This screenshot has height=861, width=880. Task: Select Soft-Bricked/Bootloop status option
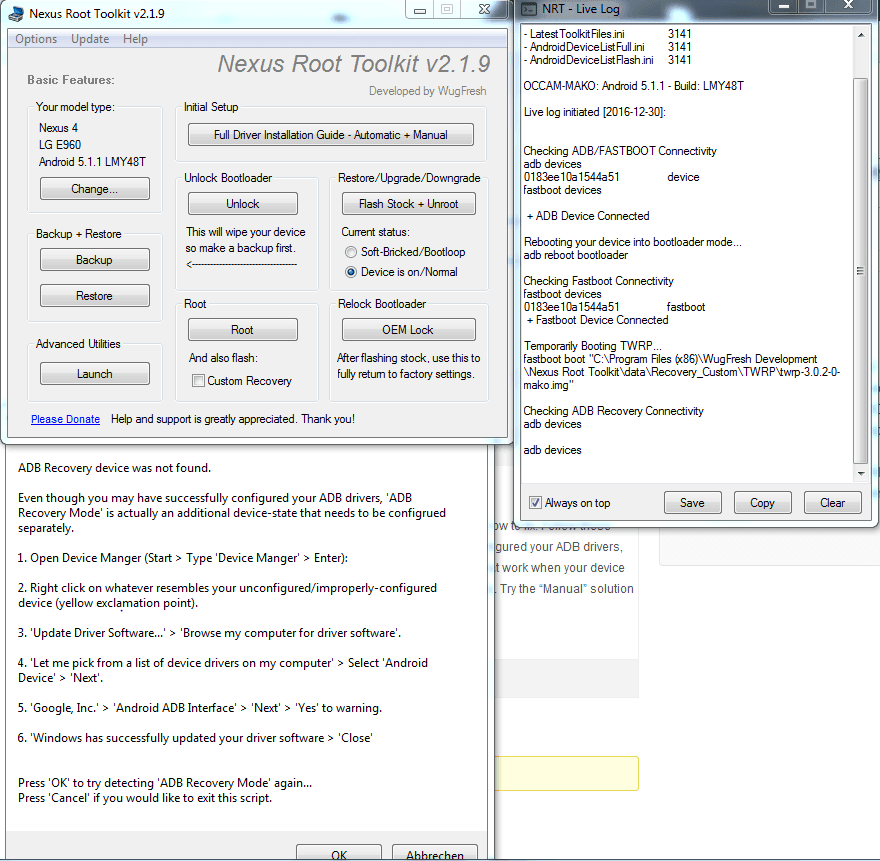coord(405,252)
